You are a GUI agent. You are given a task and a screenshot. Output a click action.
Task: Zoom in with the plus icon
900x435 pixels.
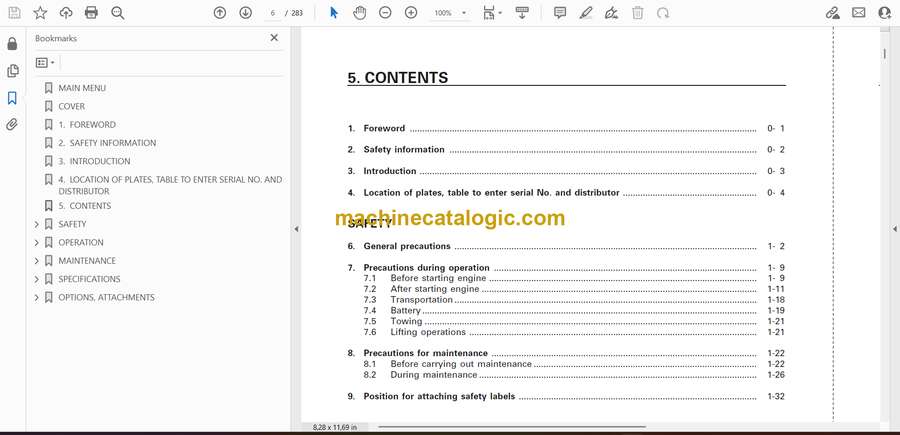click(x=411, y=13)
